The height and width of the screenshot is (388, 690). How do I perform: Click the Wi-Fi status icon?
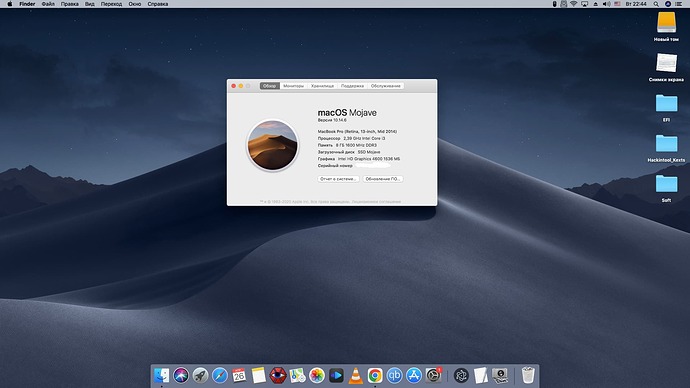click(x=574, y=4)
